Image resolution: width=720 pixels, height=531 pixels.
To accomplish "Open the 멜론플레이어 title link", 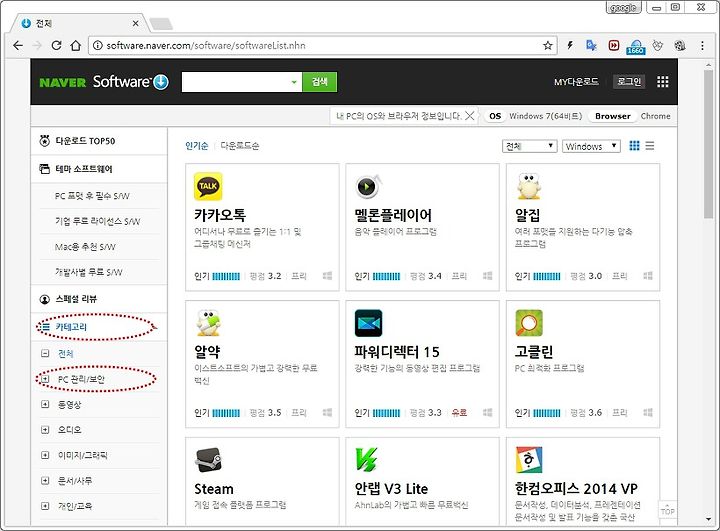I will click(393, 215).
